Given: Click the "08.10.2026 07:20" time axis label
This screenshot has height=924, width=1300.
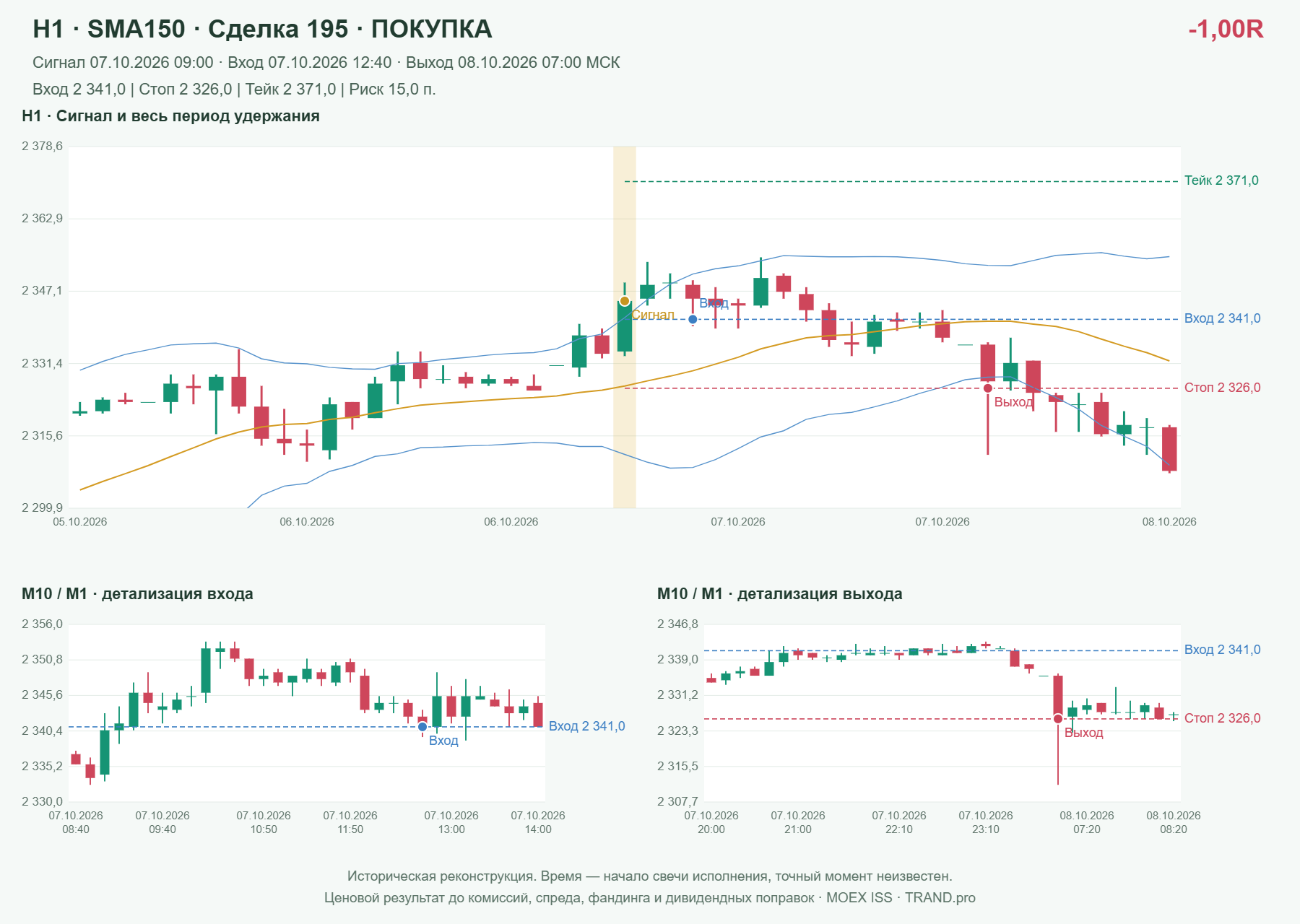Looking at the screenshot, I should [x=1087, y=822].
